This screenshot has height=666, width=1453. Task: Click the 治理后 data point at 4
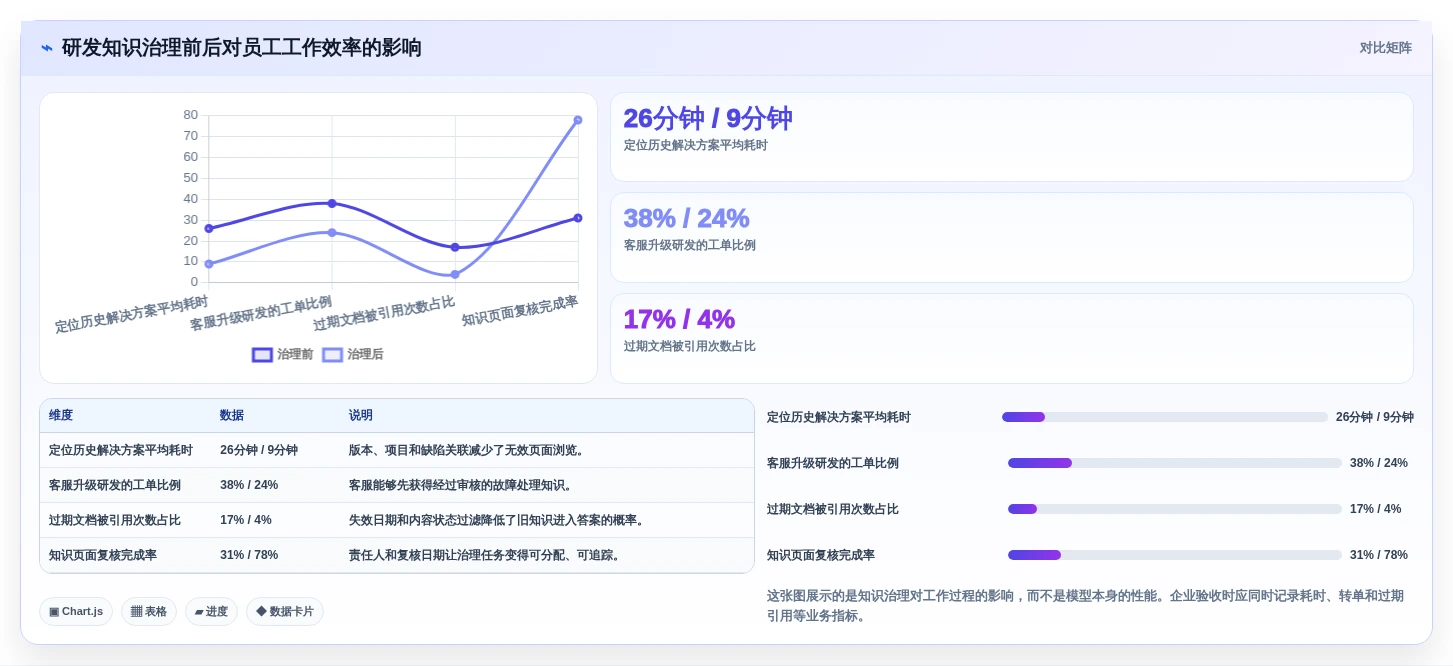[x=455, y=274]
